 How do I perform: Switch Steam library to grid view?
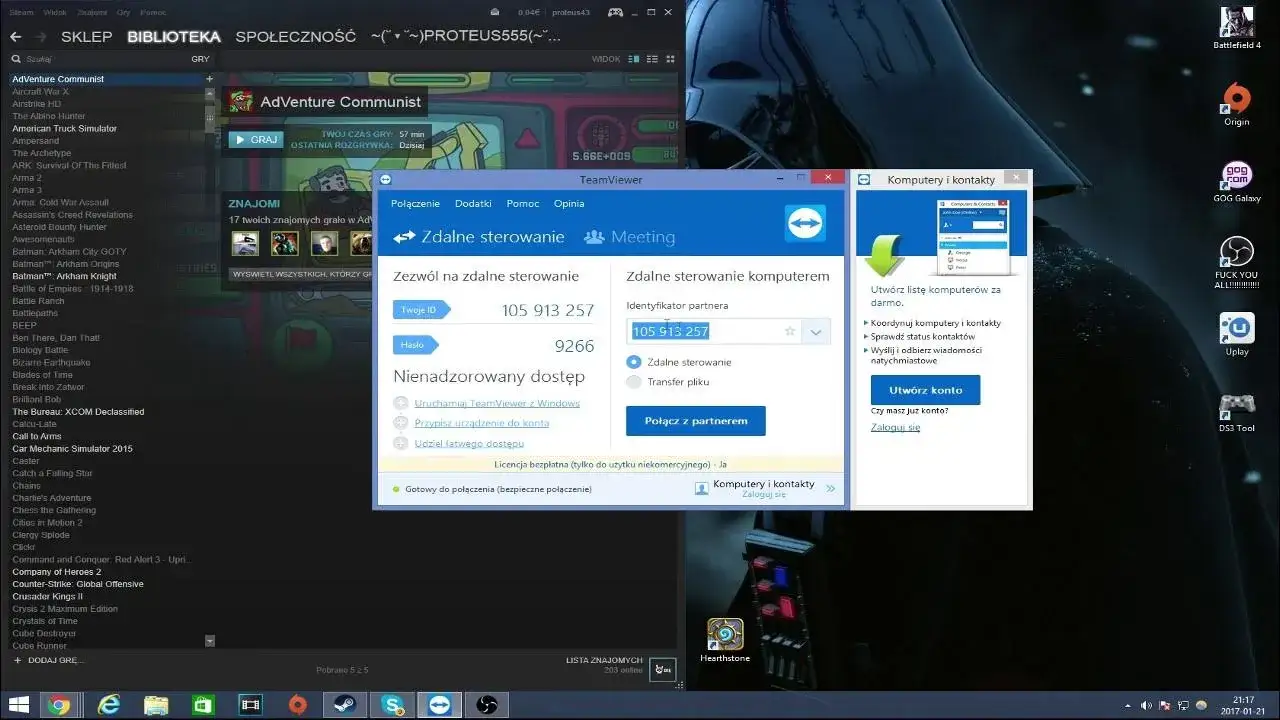coord(670,59)
